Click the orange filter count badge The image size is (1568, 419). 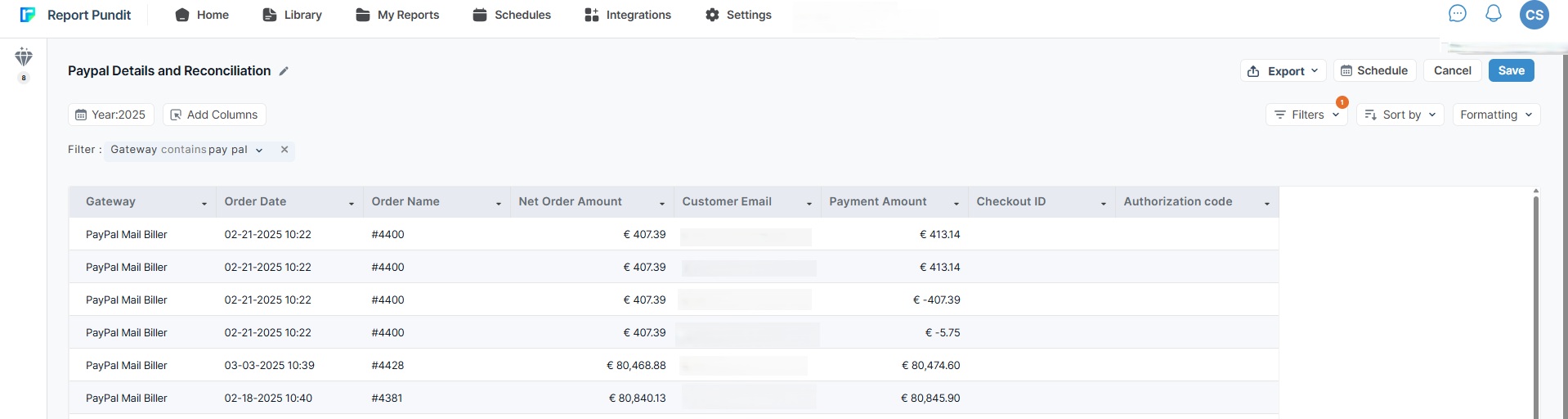(x=1342, y=102)
